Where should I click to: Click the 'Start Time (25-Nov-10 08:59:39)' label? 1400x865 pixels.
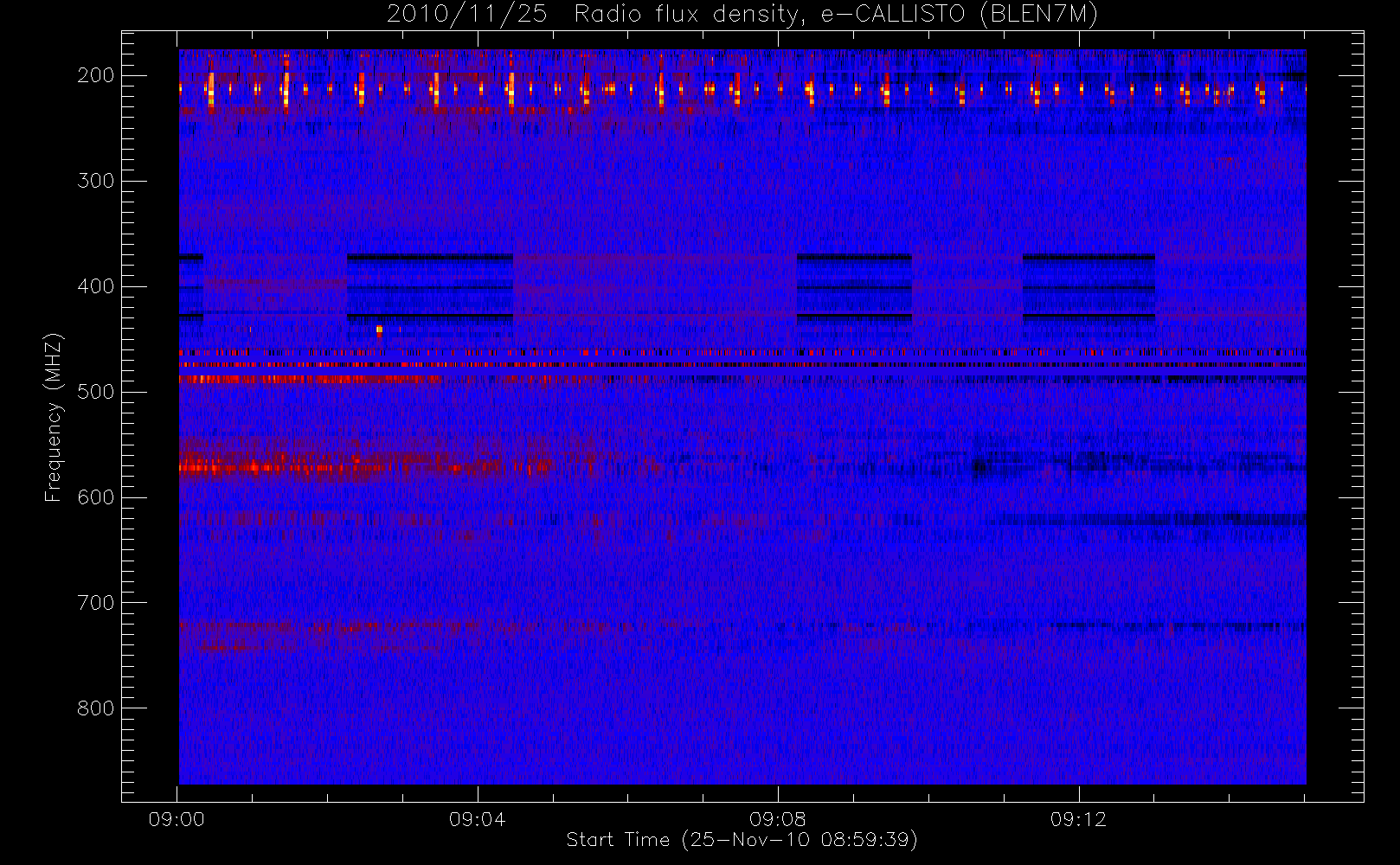click(x=742, y=840)
